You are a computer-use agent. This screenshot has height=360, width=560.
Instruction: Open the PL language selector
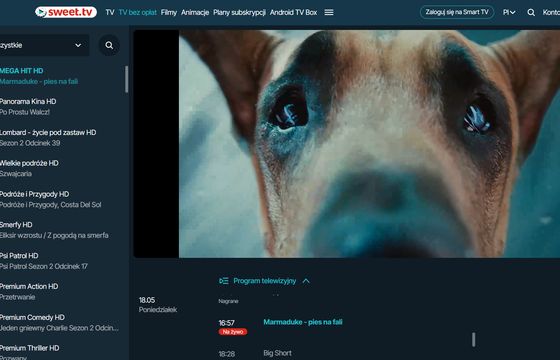509,12
